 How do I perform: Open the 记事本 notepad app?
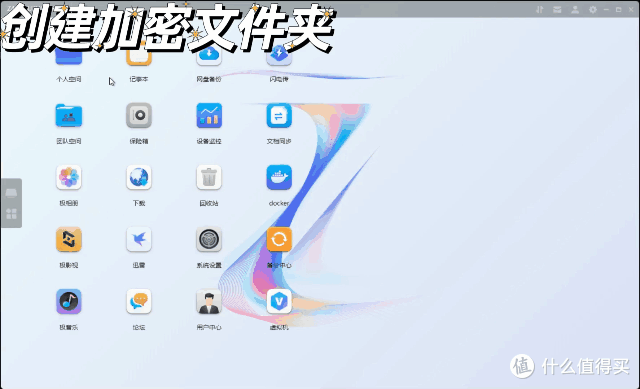click(139, 55)
